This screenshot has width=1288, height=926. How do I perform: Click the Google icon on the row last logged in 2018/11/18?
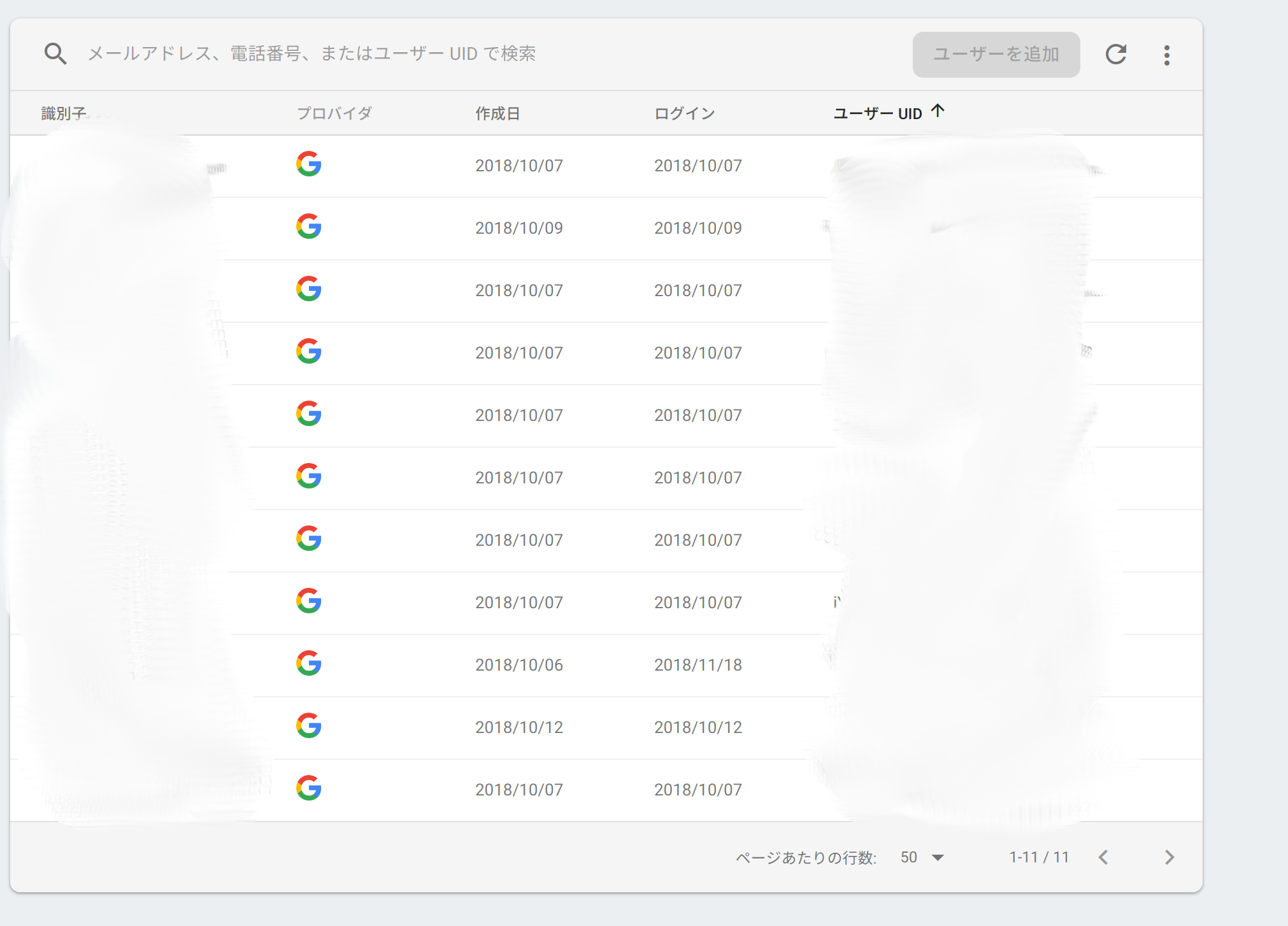coord(308,664)
